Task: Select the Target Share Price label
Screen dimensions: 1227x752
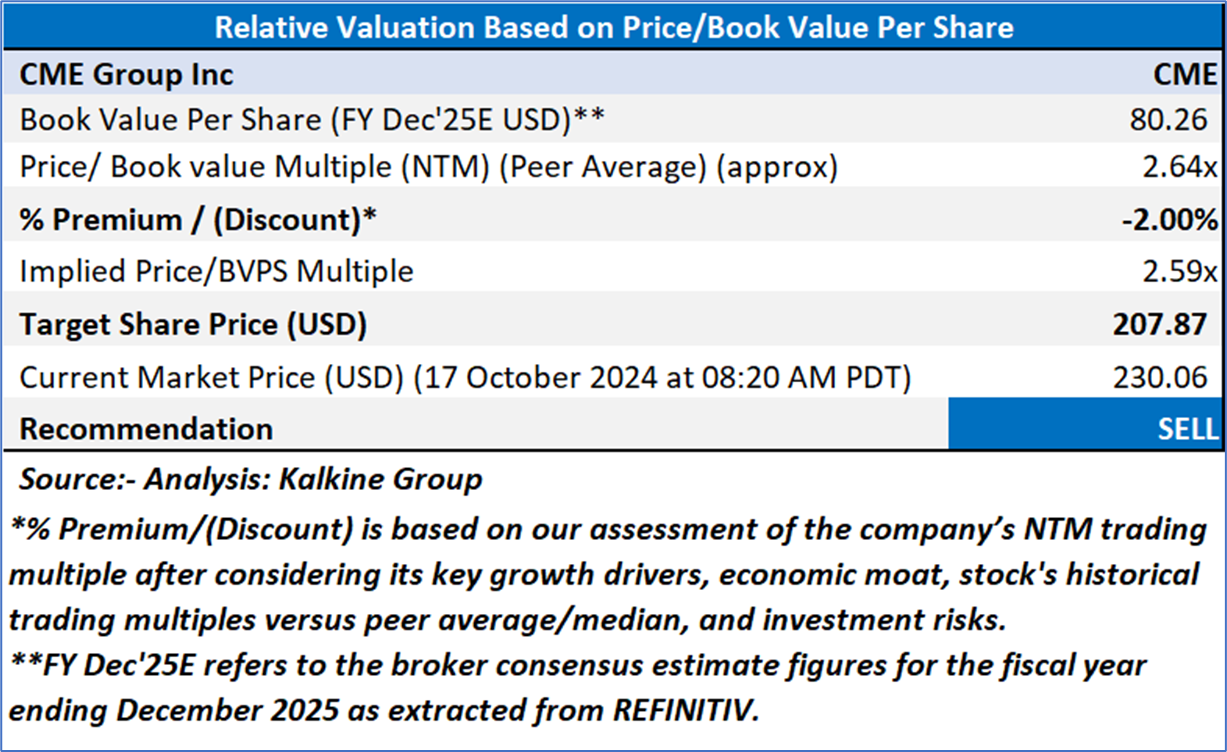Action: pos(194,325)
